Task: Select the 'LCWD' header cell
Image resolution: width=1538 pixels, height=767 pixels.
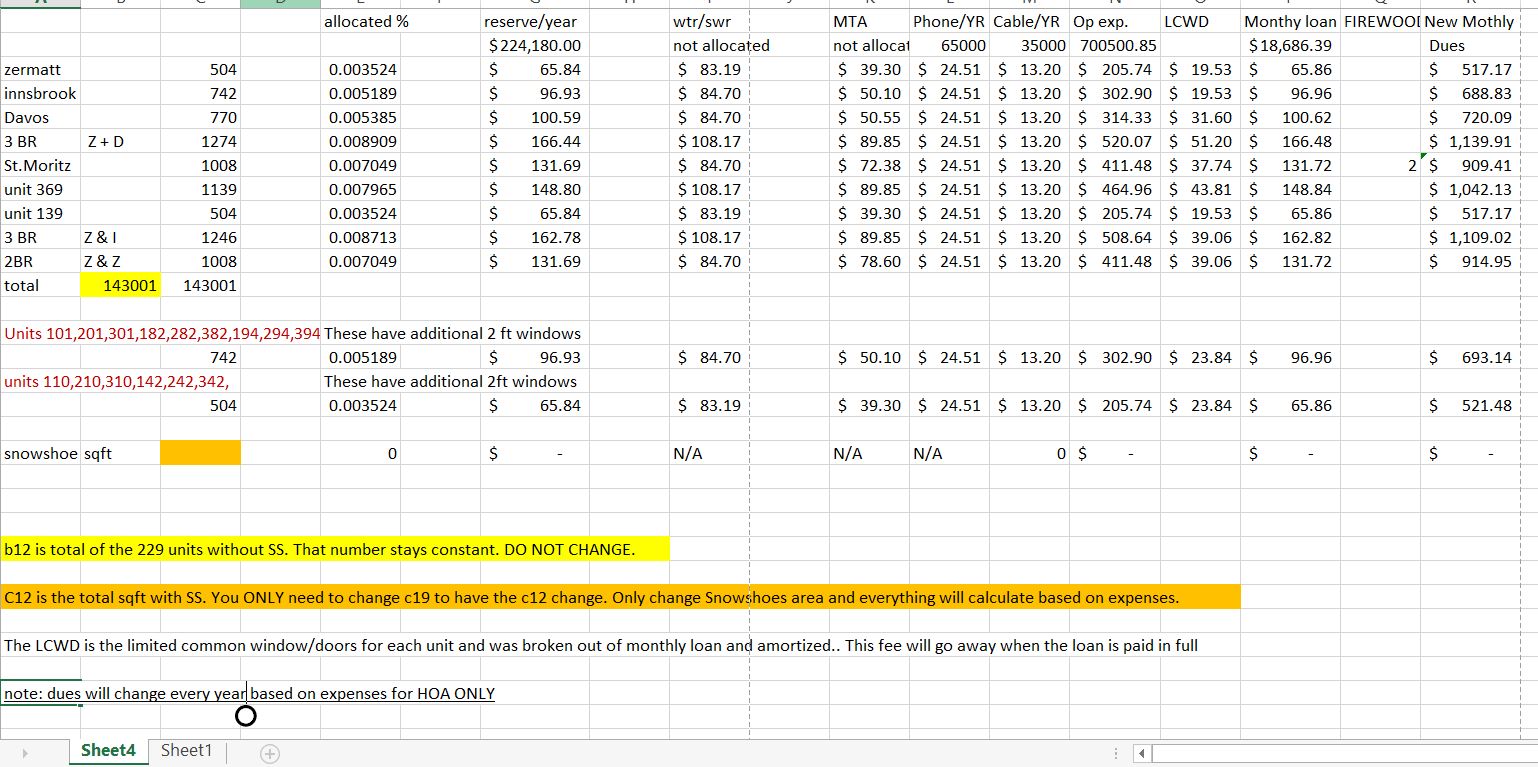Action: coord(1201,22)
